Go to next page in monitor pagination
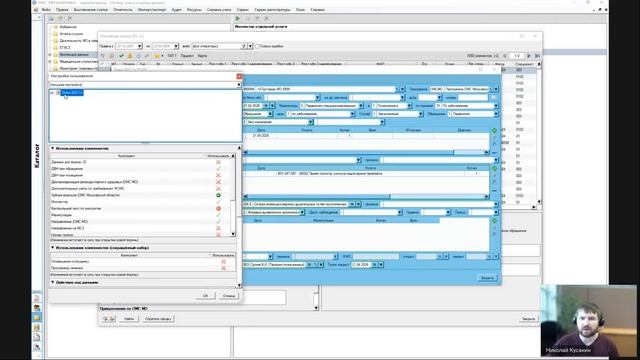The height and width of the screenshot is (360, 640). pos(529,56)
